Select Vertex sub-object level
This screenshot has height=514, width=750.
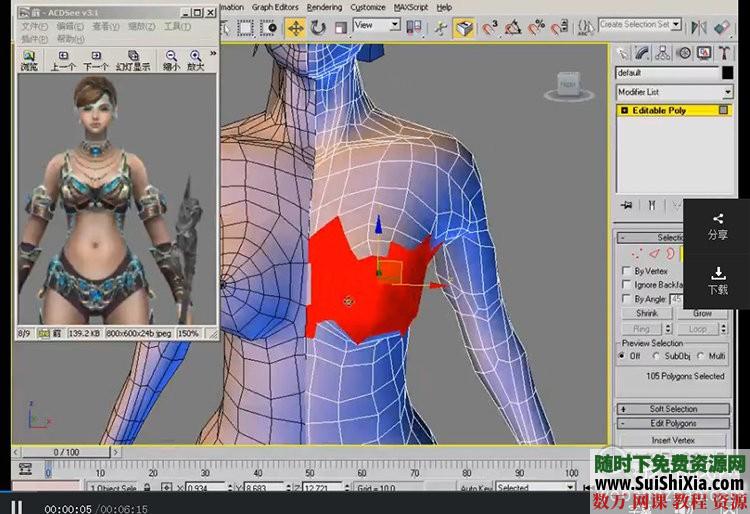click(637, 253)
